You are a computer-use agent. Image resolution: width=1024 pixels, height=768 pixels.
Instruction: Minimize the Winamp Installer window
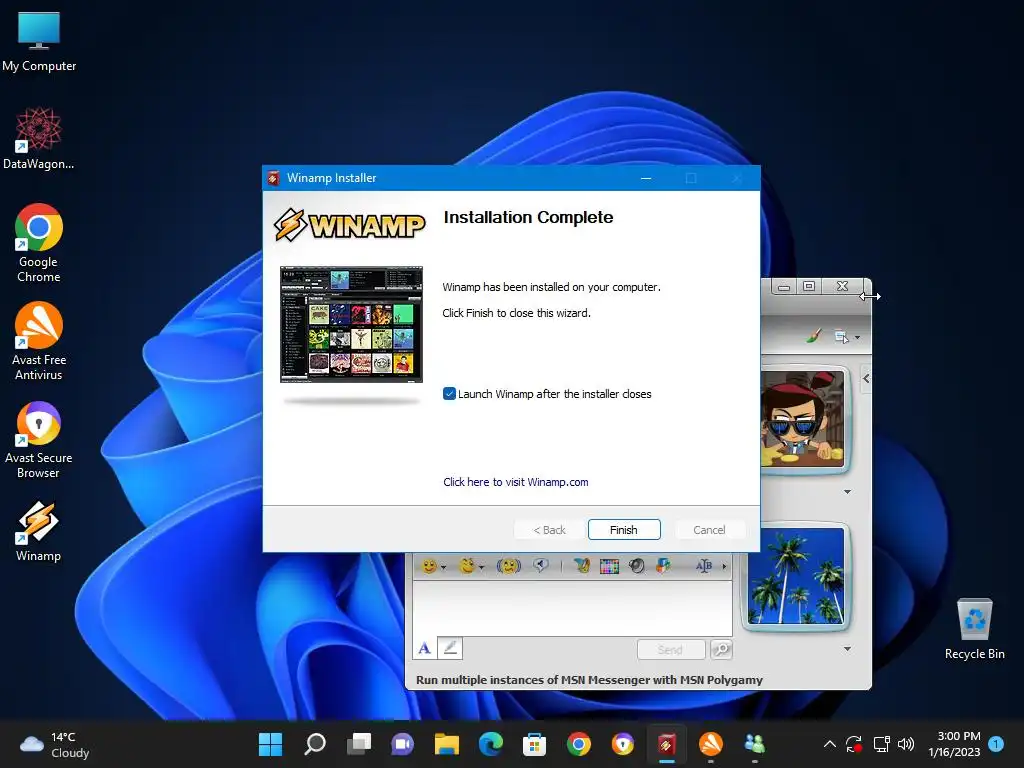coord(646,178)
